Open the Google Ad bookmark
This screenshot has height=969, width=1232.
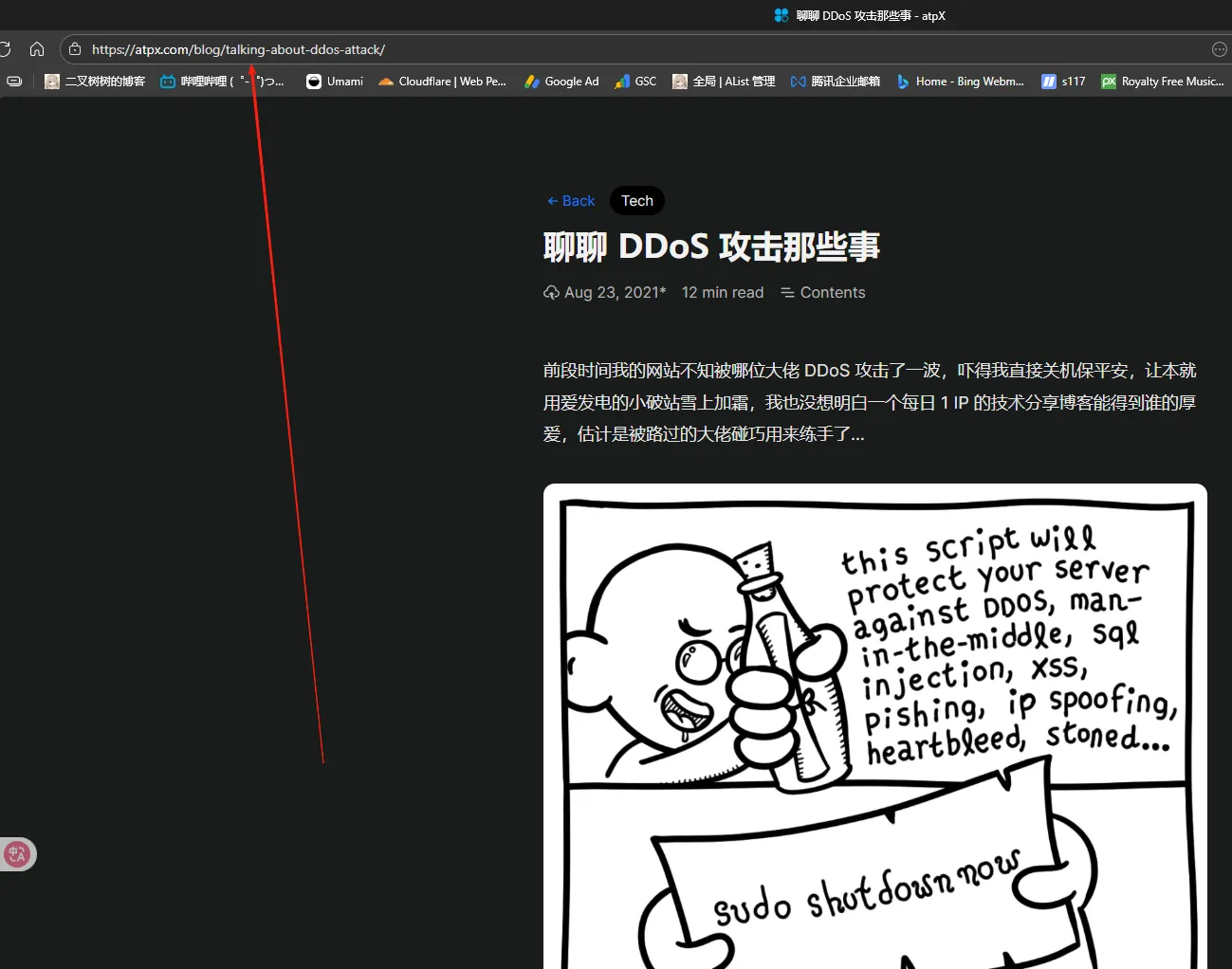point(561,82)
